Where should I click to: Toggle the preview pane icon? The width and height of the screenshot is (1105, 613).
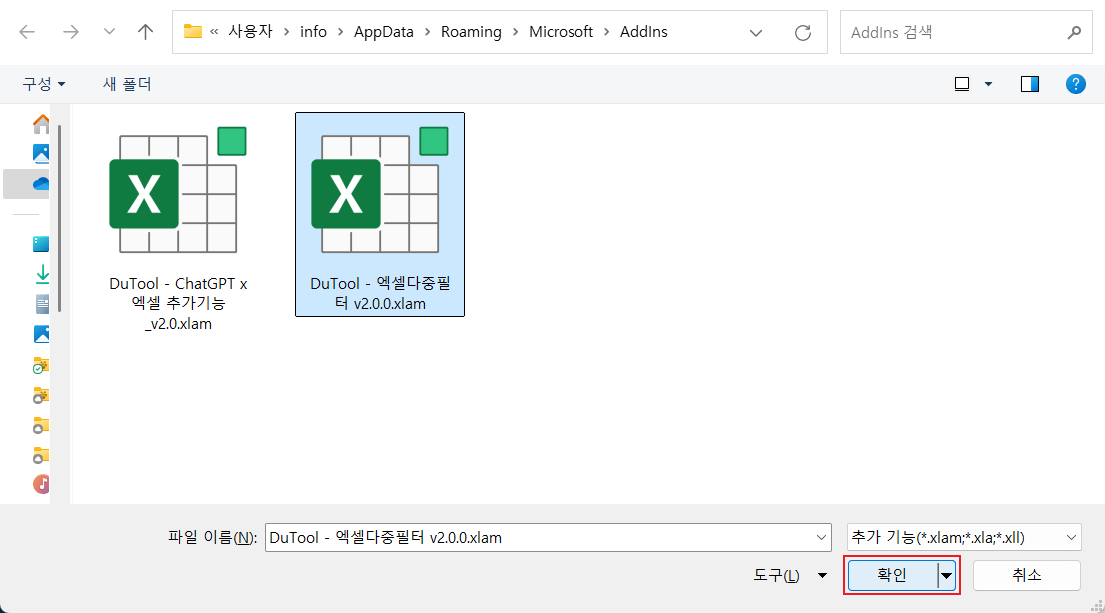coord(1030,84)
